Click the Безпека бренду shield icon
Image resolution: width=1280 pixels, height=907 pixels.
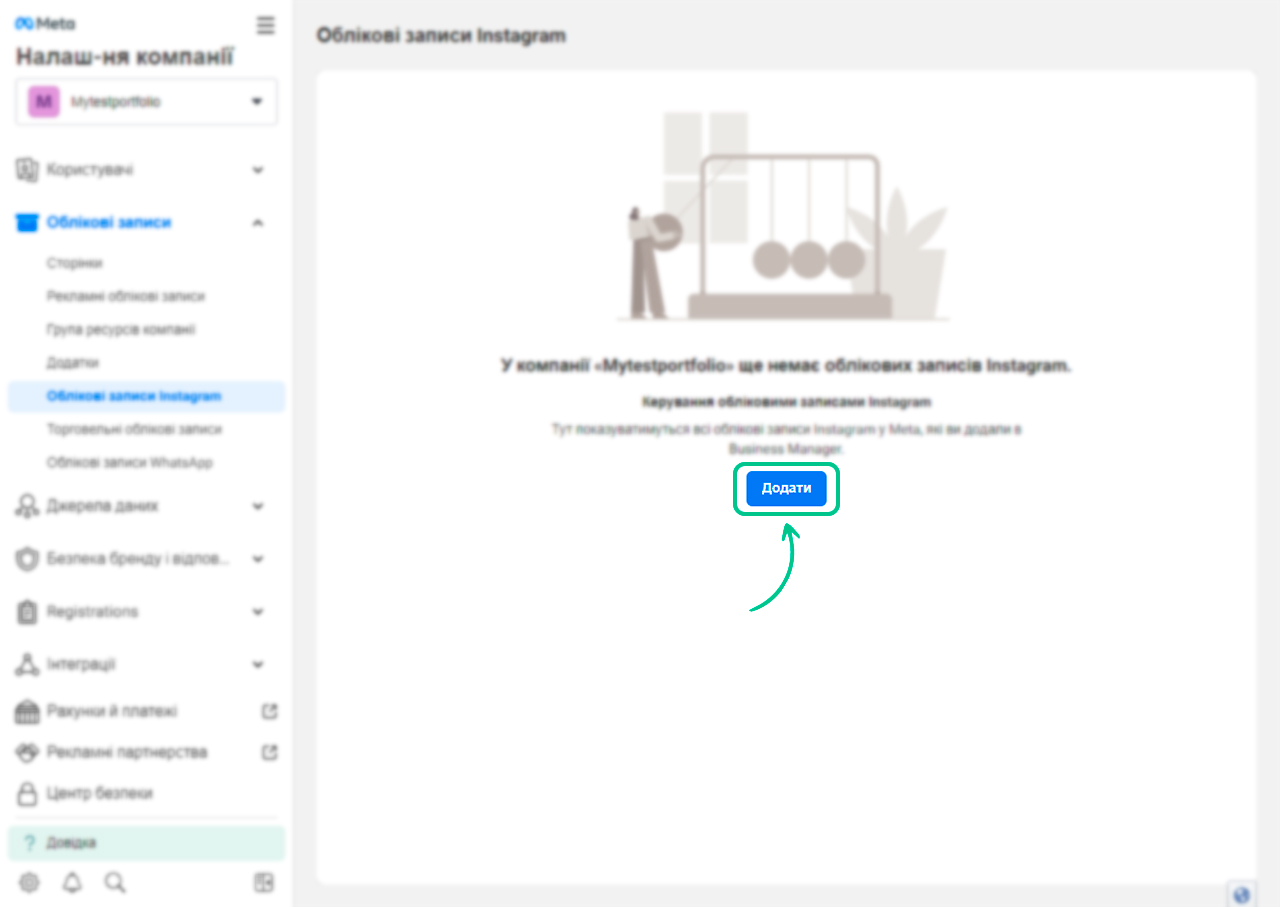(x=27, y=559)
